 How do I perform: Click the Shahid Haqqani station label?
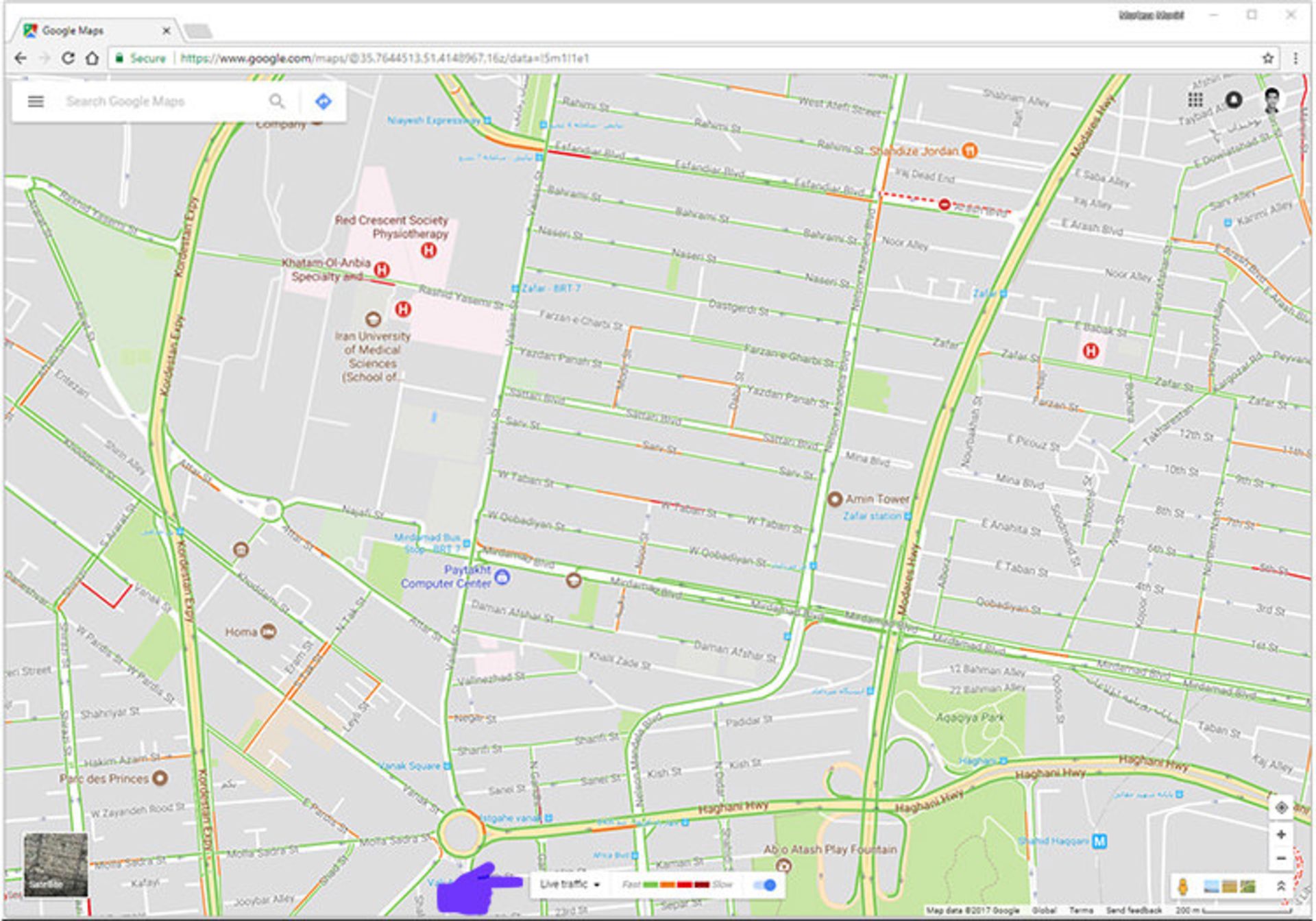(x=1053, y=841)
